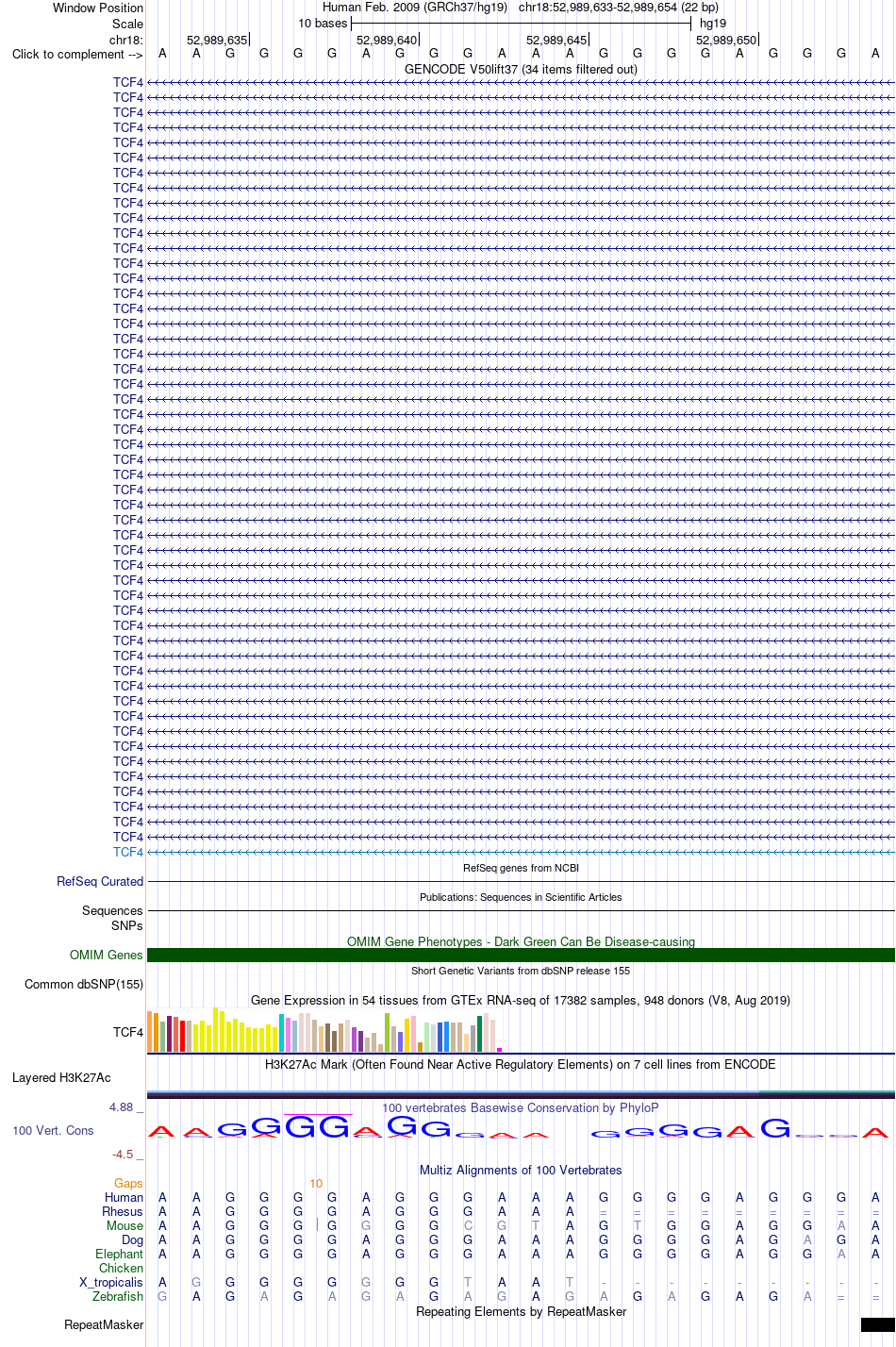896x1347 pixels.
Task: Click the GTEx TCF4 expression bar chart
Action: point(325,1030)
